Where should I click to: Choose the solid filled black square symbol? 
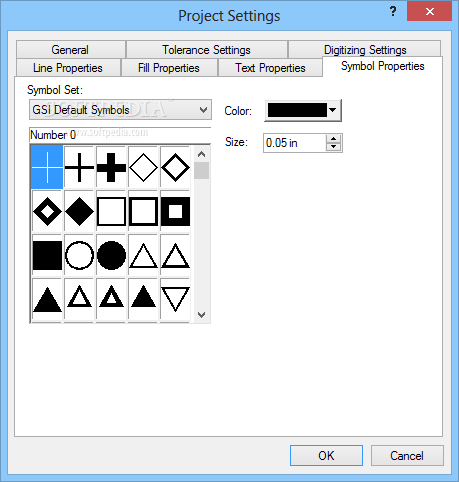(x=47, y=255)
